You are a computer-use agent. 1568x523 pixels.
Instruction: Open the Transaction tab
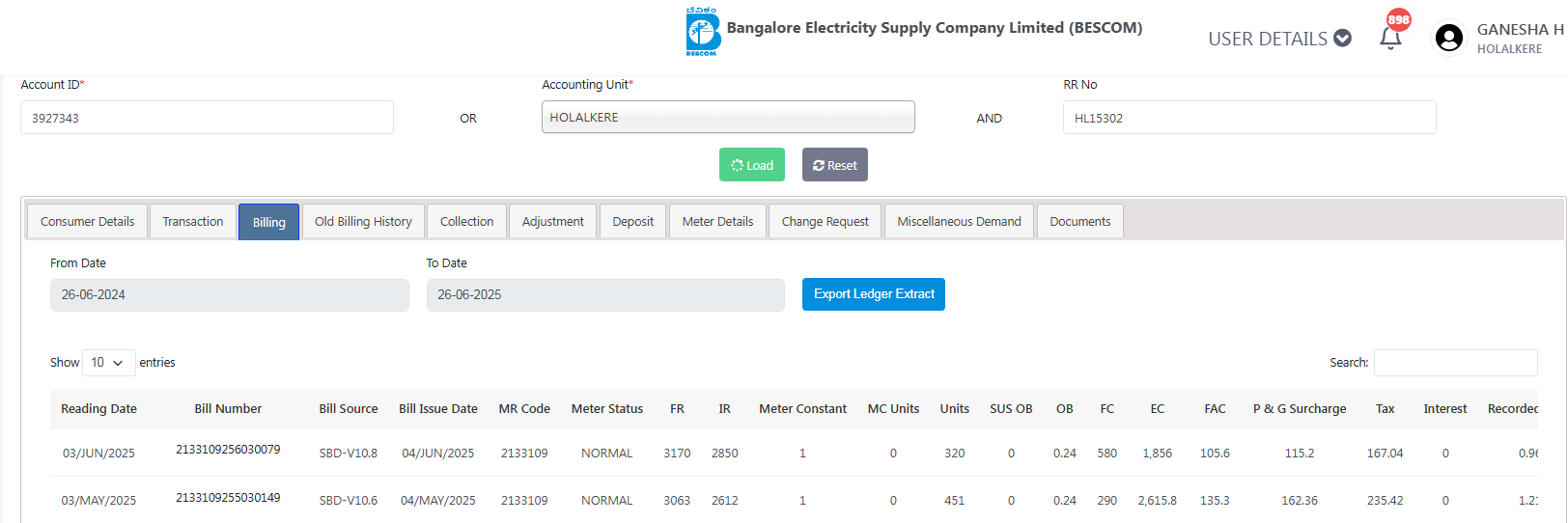coord(193,222)
